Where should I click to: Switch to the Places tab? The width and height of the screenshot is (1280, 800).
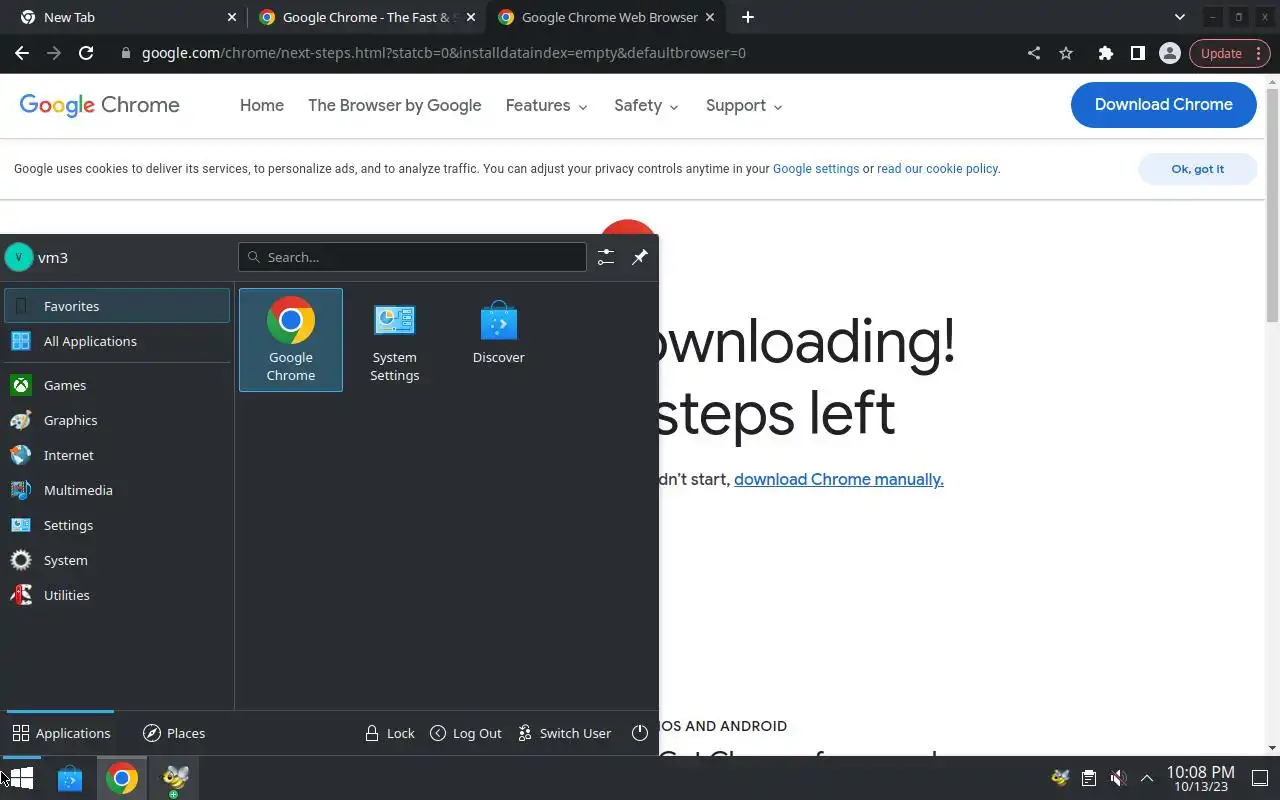[174, 733]
